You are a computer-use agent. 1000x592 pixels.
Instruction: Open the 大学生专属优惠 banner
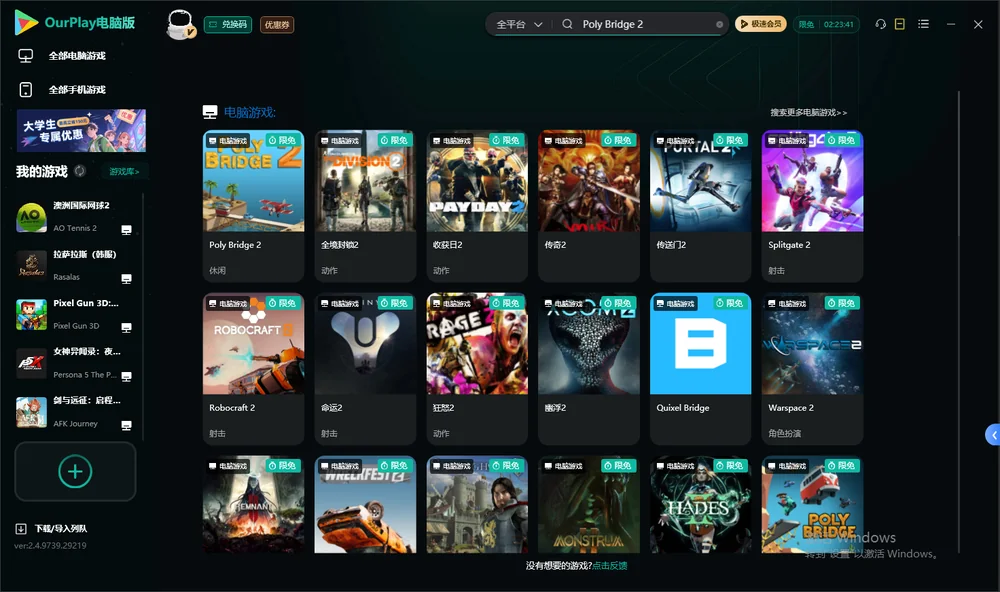coord(81,131)
